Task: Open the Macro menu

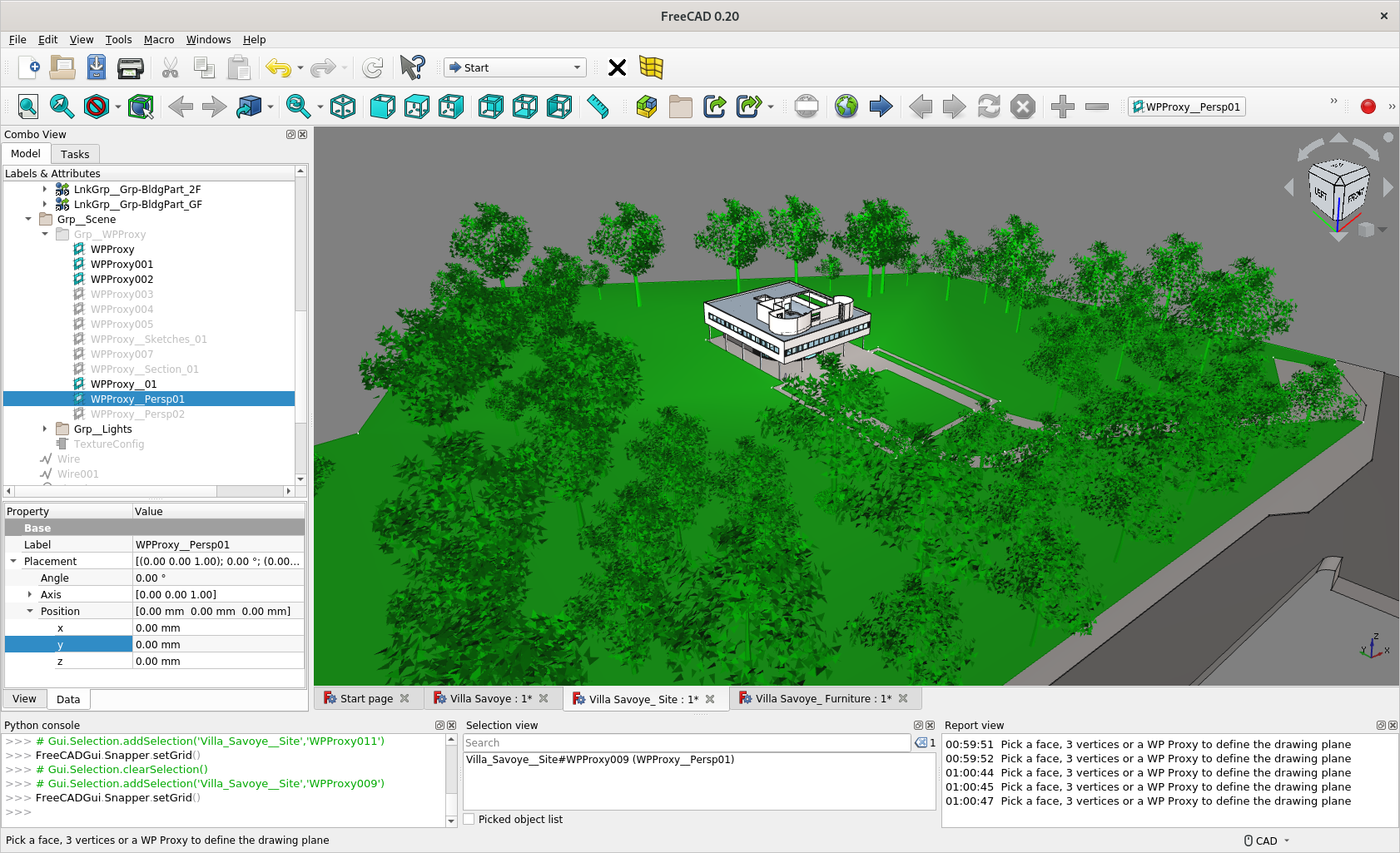Action: (159, 39)
